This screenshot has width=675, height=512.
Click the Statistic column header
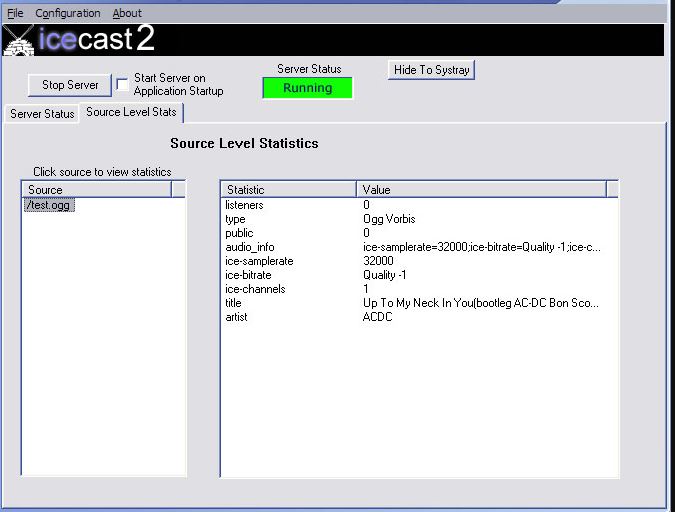click(288, 189)
